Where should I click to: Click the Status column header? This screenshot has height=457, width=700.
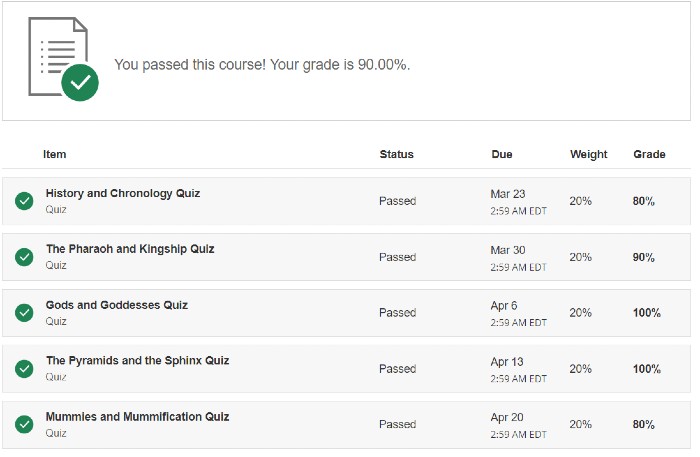click(x=396, y=154)
